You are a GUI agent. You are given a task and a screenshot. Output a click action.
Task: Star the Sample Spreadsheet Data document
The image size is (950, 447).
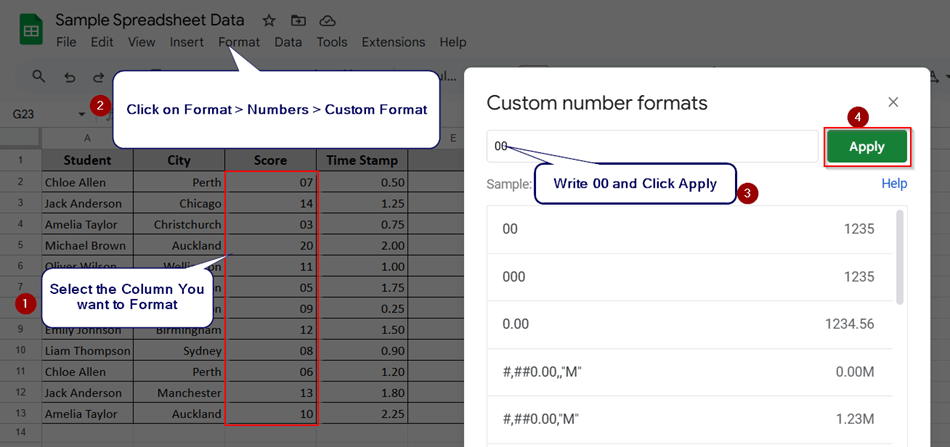(x=269, y=21)
